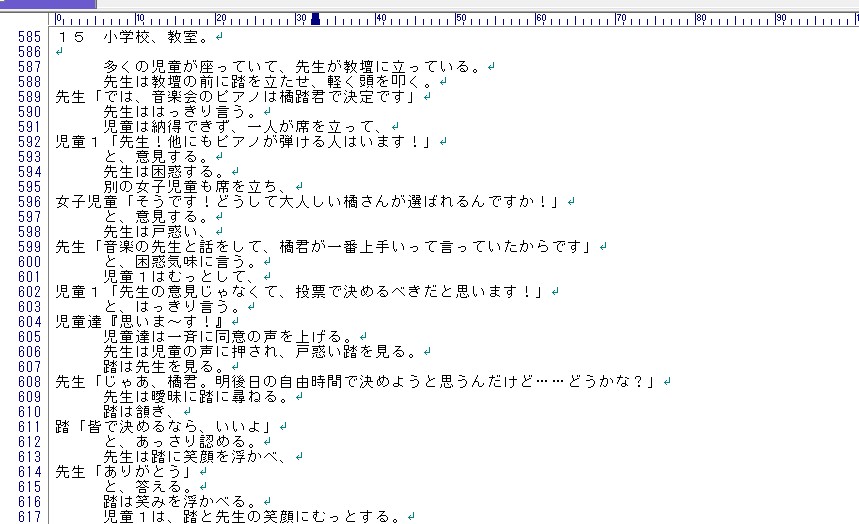Click the line '多くの児童が座っていて、先生が教壇に立っている。'
The width and height of the screenshot is (859, 524).
(292, 67)
